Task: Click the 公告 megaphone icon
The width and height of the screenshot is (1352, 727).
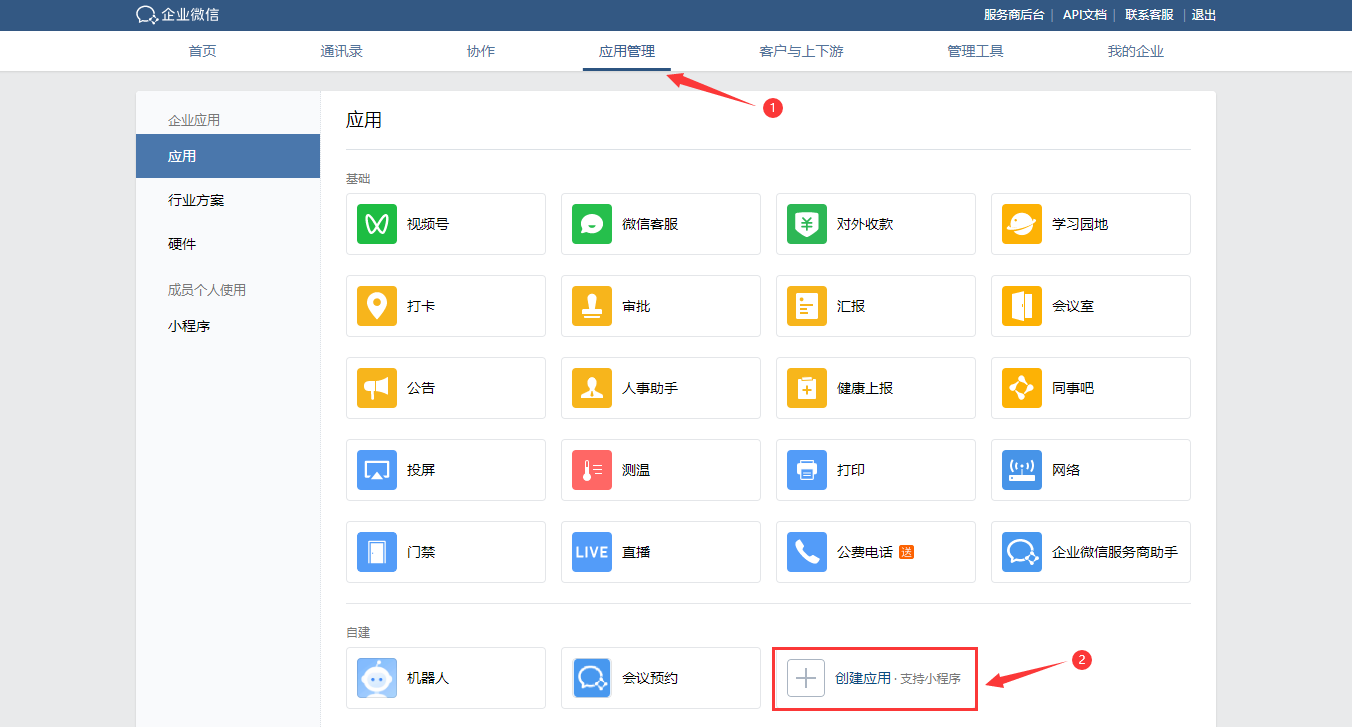Action: (x=377, y=388)
